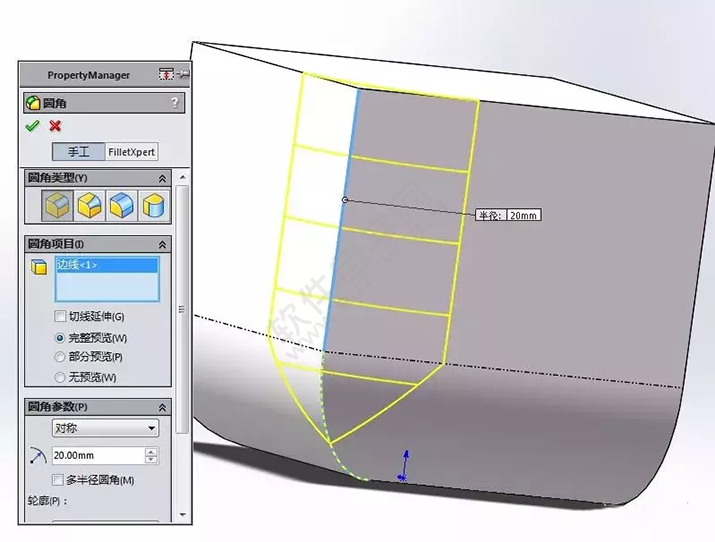Switch to the FilletXpert tab
Screen dimensions: 715x542
(131, 152)
